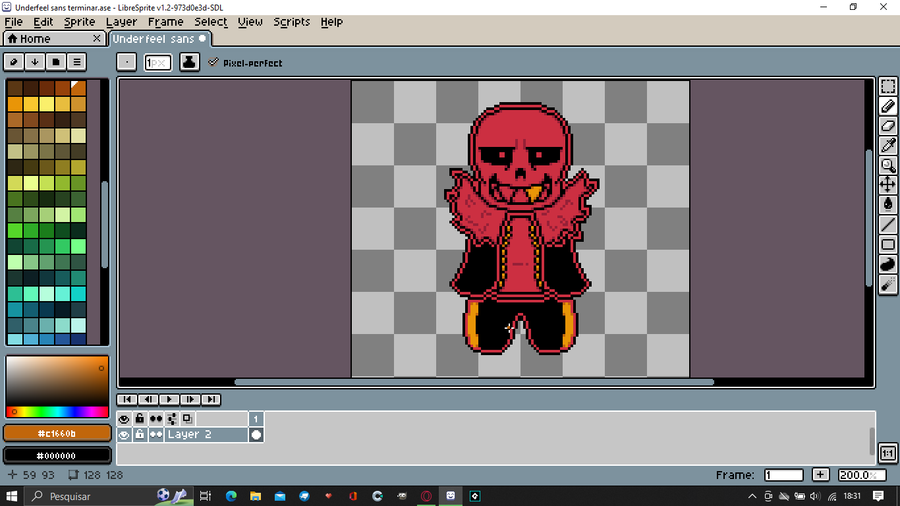Open the palette options menu icon
Image resolution: width=900 pixels, height=506 pixels.
pos(77,62)
